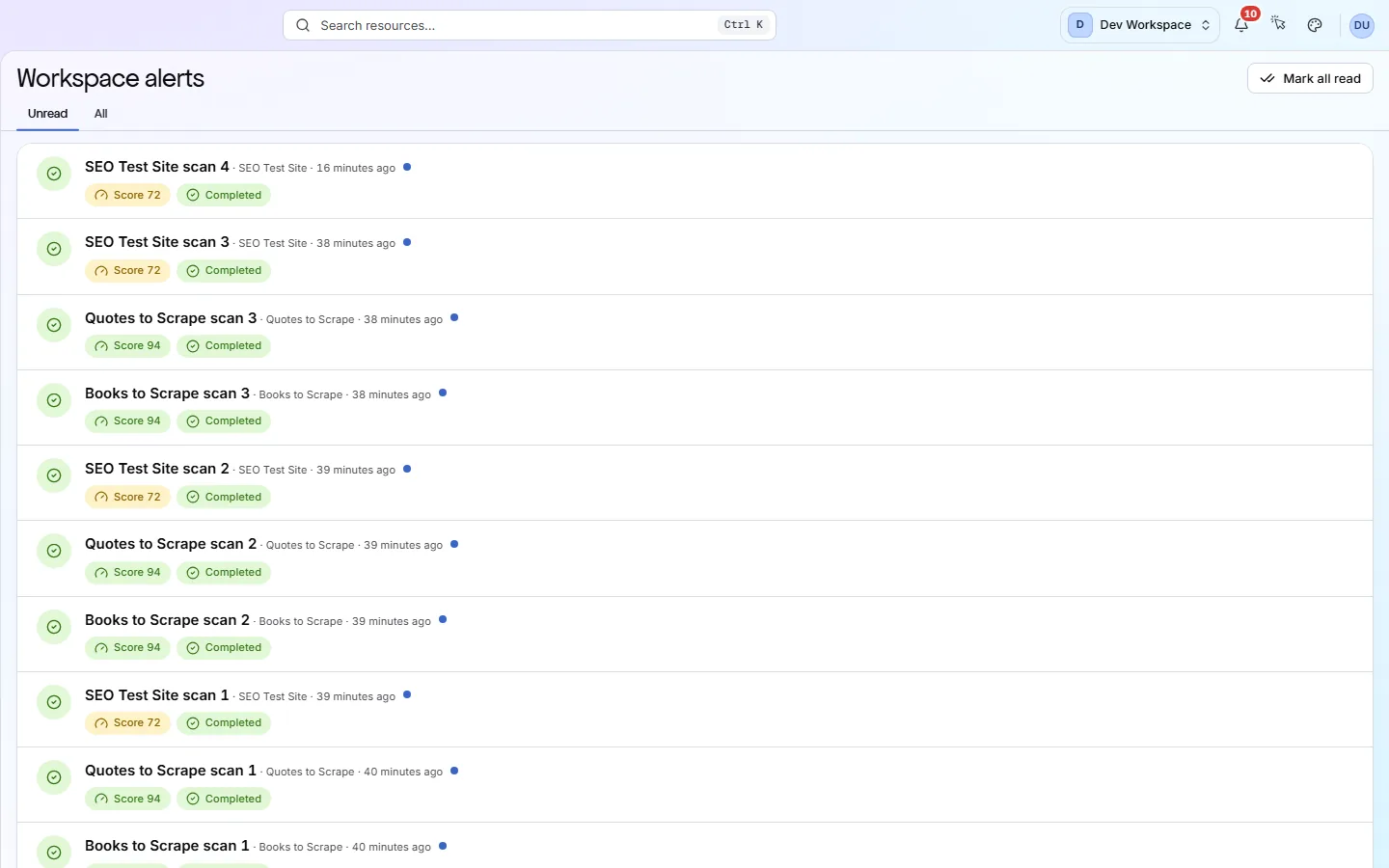Click the Completed badge on Quotes to Scrape scan 2
The height and width of the screenshot is (868, 1389).
click(x=224, y=573)
